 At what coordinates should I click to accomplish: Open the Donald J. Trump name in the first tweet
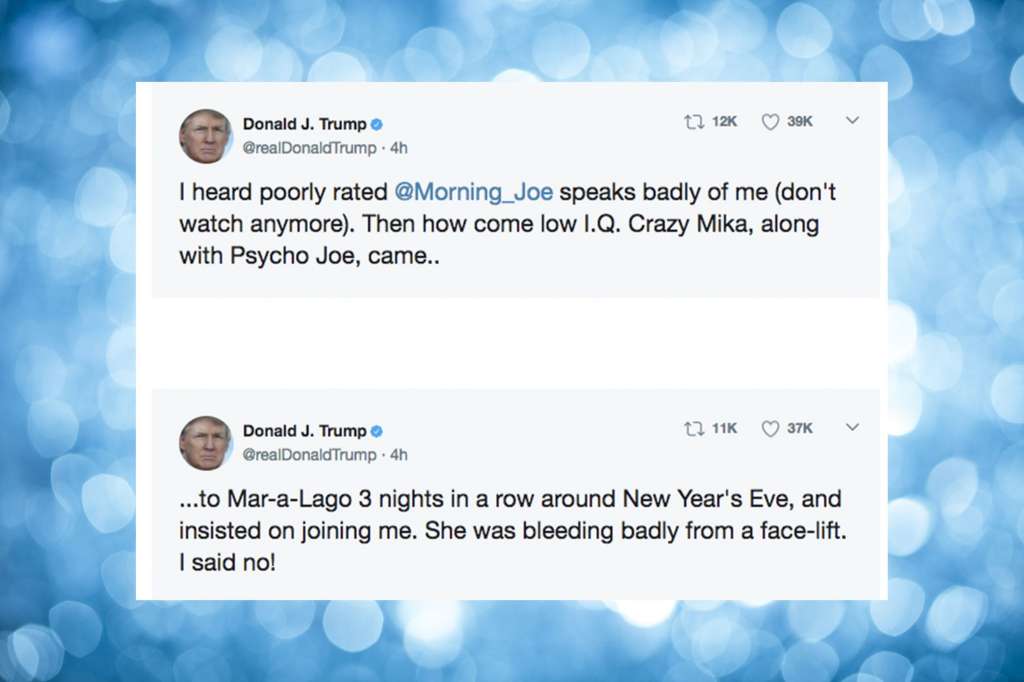coord(304,125)
